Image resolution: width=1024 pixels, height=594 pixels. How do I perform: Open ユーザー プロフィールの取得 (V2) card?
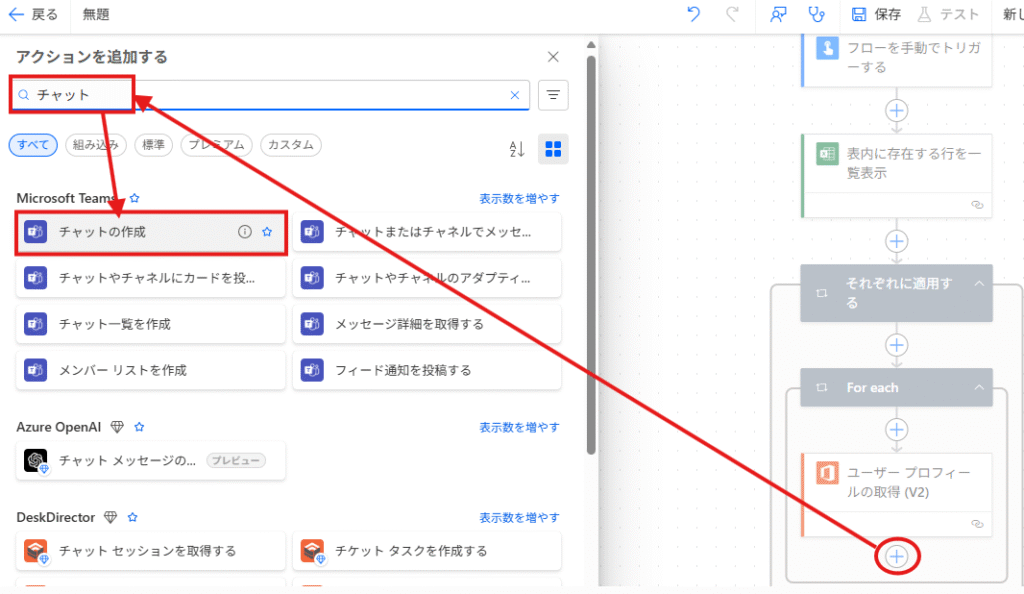[897, 495]
